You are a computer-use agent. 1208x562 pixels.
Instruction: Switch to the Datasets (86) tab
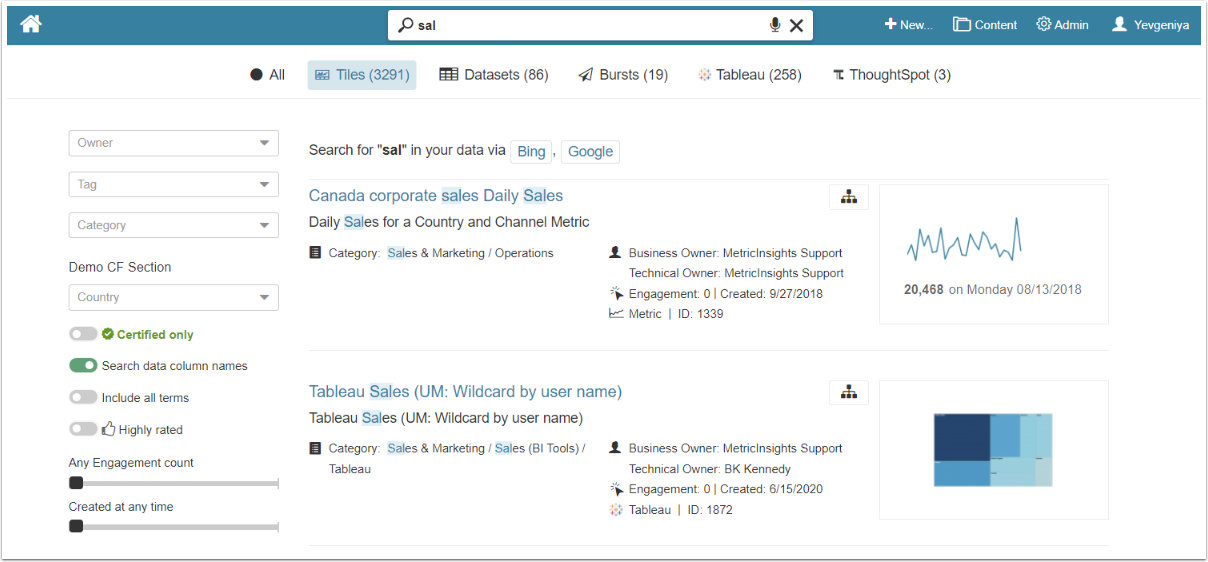pos(494,75)
